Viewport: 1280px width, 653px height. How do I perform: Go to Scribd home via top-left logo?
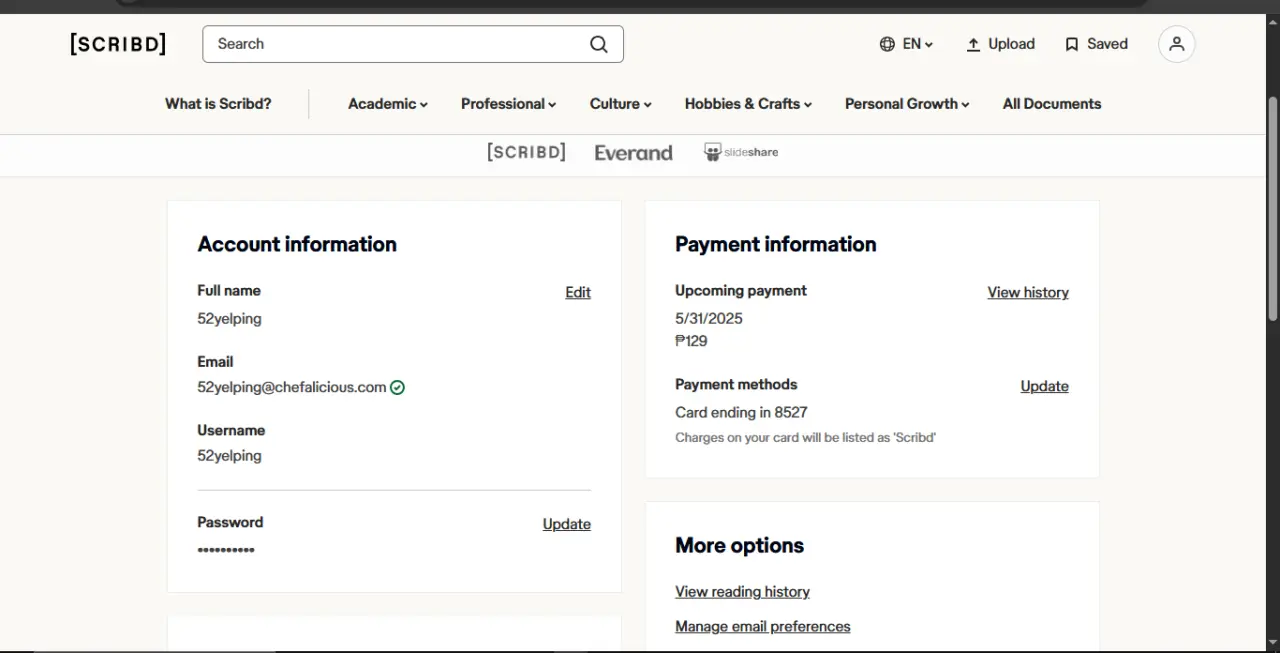(118, 44)
